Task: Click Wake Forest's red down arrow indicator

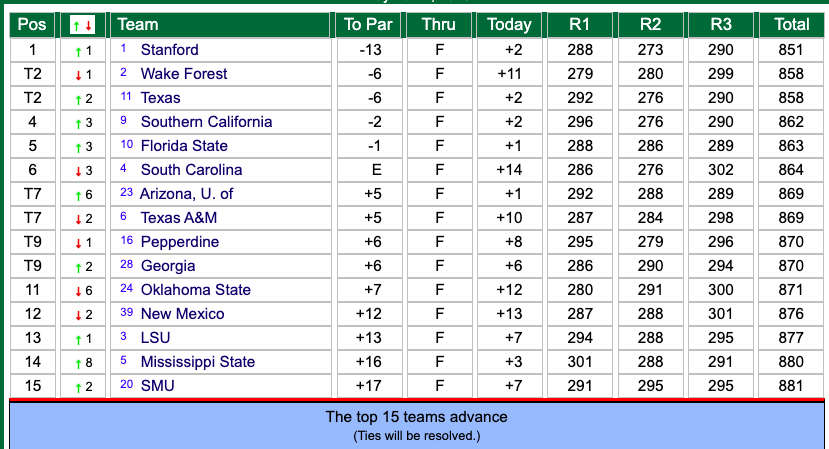Action: click(78, 76)
